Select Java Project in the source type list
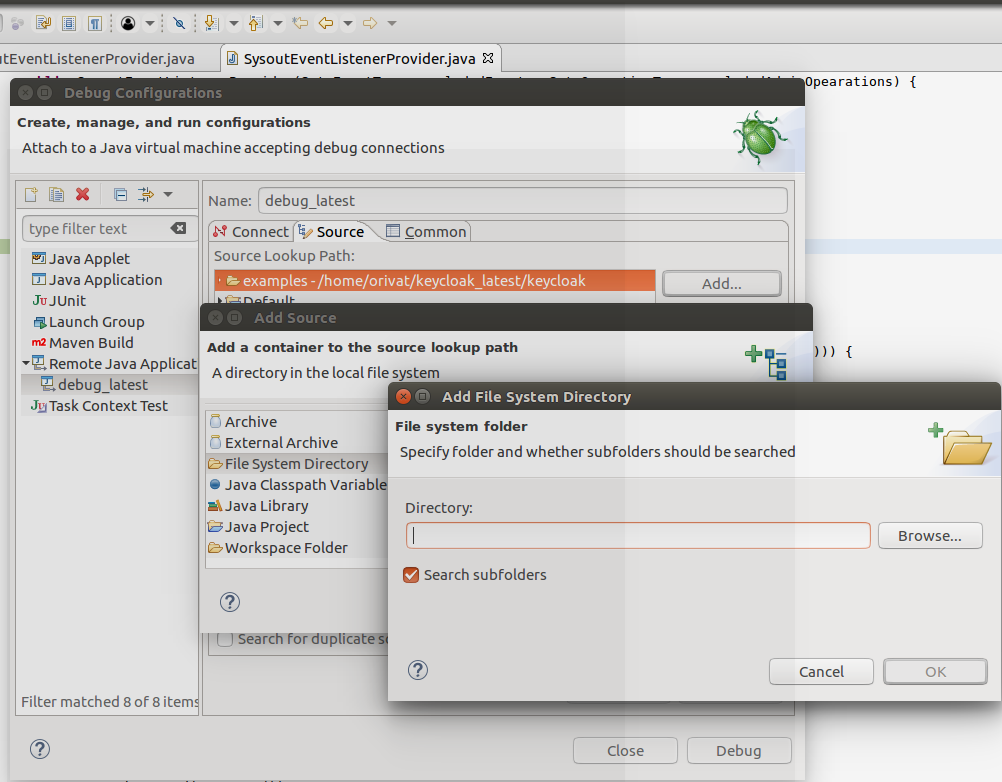The width and height of the screenshot is (1002, 782). [266, 527]
